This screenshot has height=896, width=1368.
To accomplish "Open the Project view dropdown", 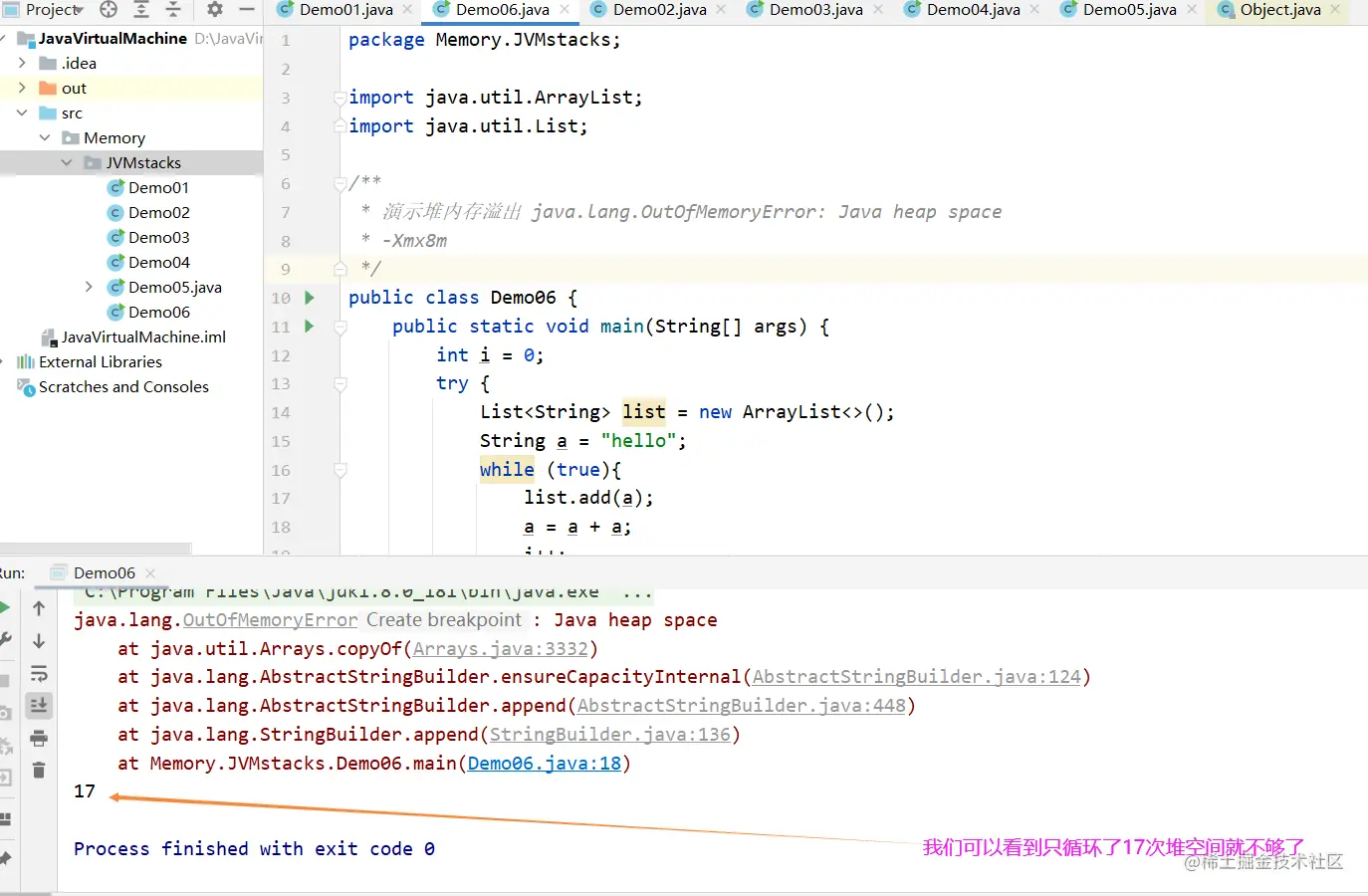I will 55,9.
